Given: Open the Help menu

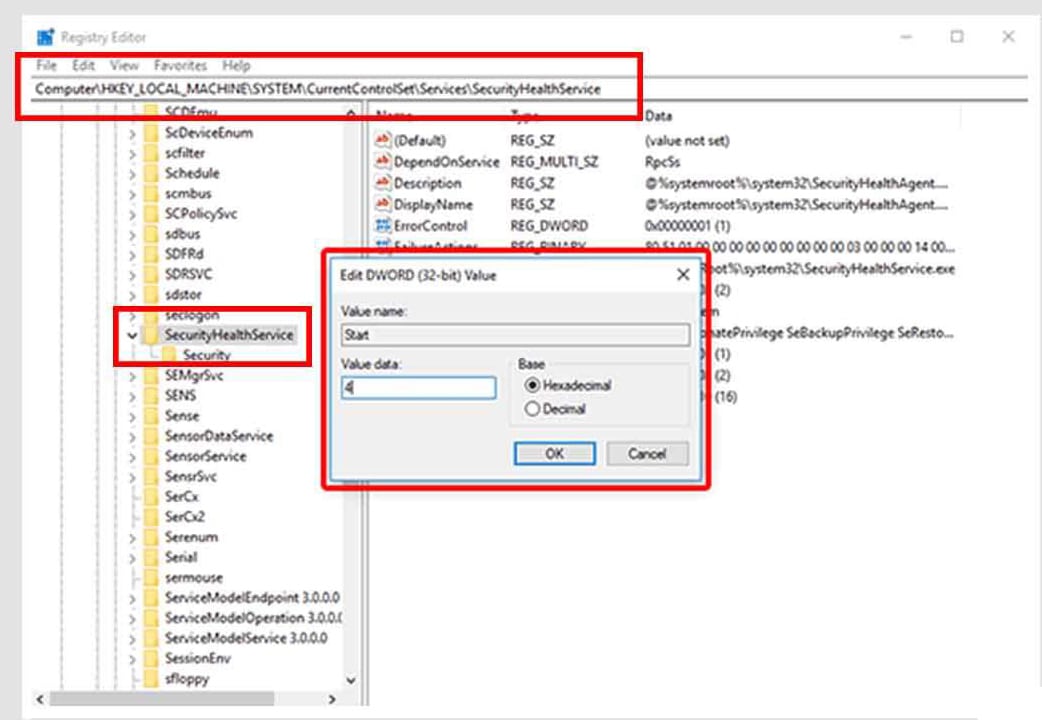Looking at the screenshot, I should tap(236, 65).
